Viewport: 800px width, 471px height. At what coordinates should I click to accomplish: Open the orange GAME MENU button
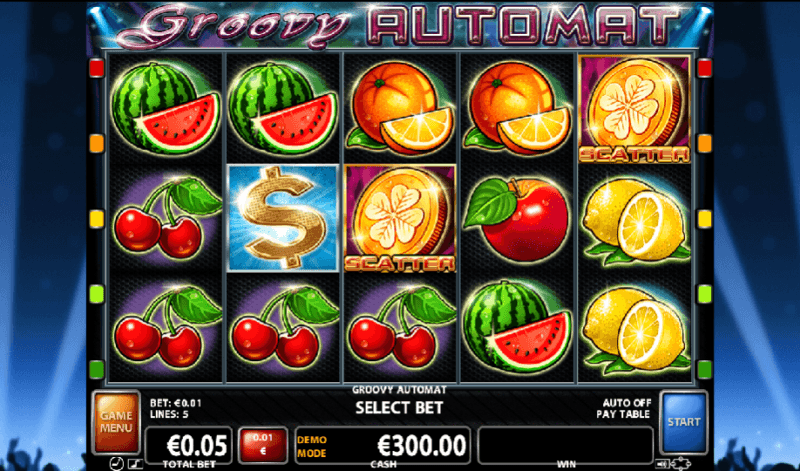click(116, 422)
